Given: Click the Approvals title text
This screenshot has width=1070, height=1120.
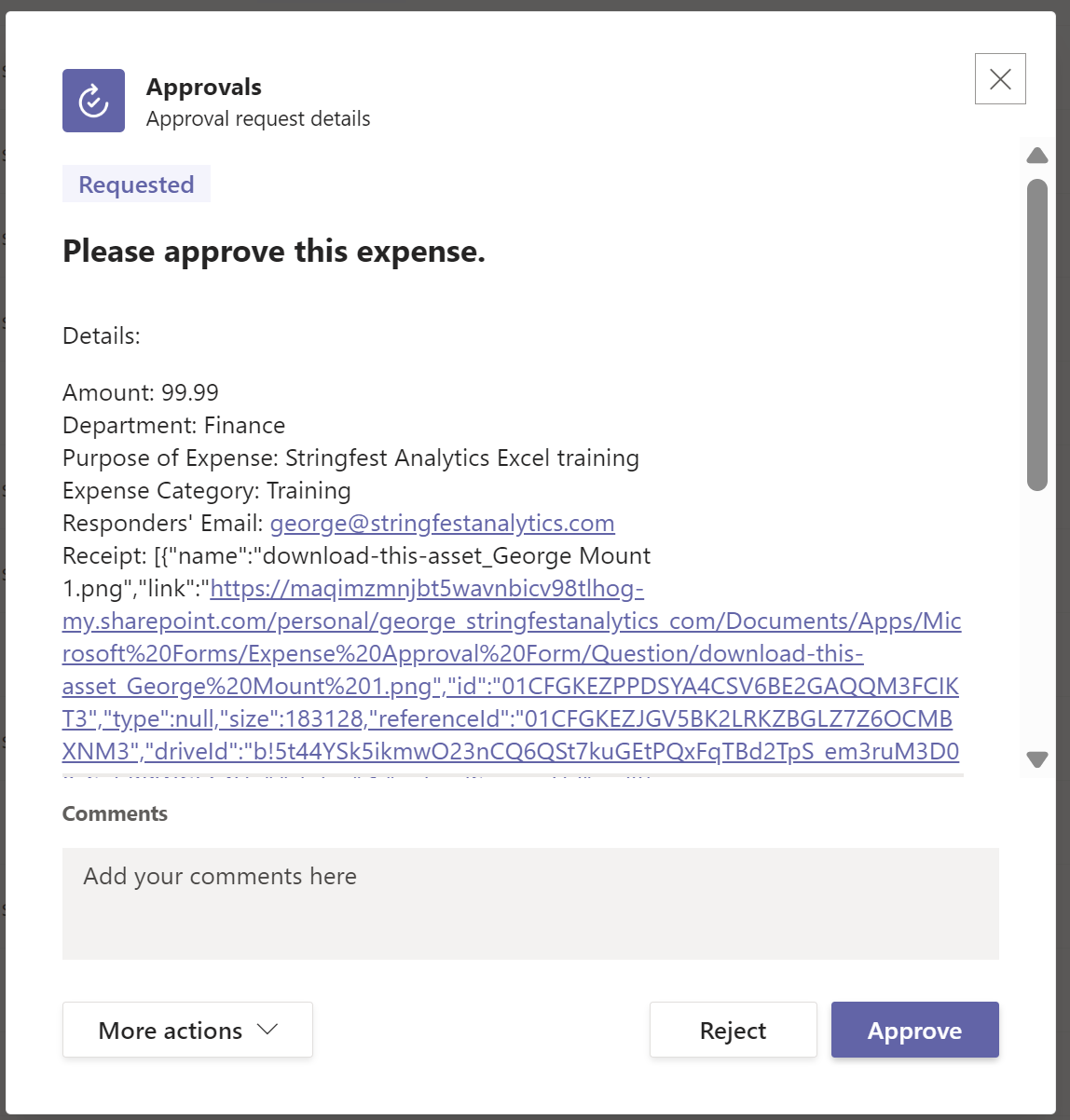Looking at the screenshot, I should tap(204, 88).
